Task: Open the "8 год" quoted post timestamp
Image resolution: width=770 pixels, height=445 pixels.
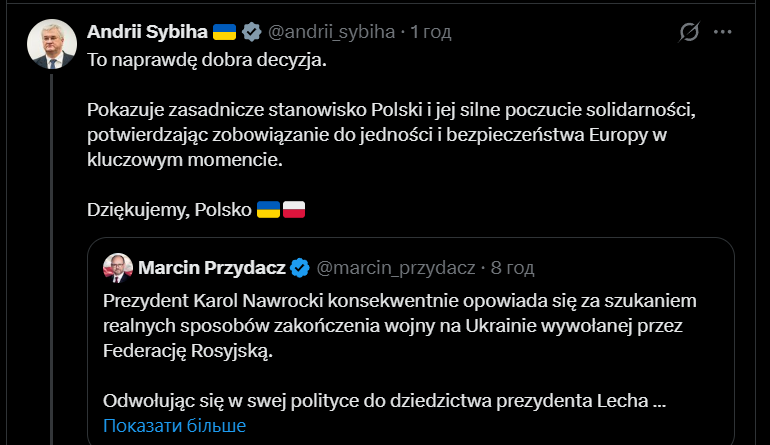Action: click(514, 268)
